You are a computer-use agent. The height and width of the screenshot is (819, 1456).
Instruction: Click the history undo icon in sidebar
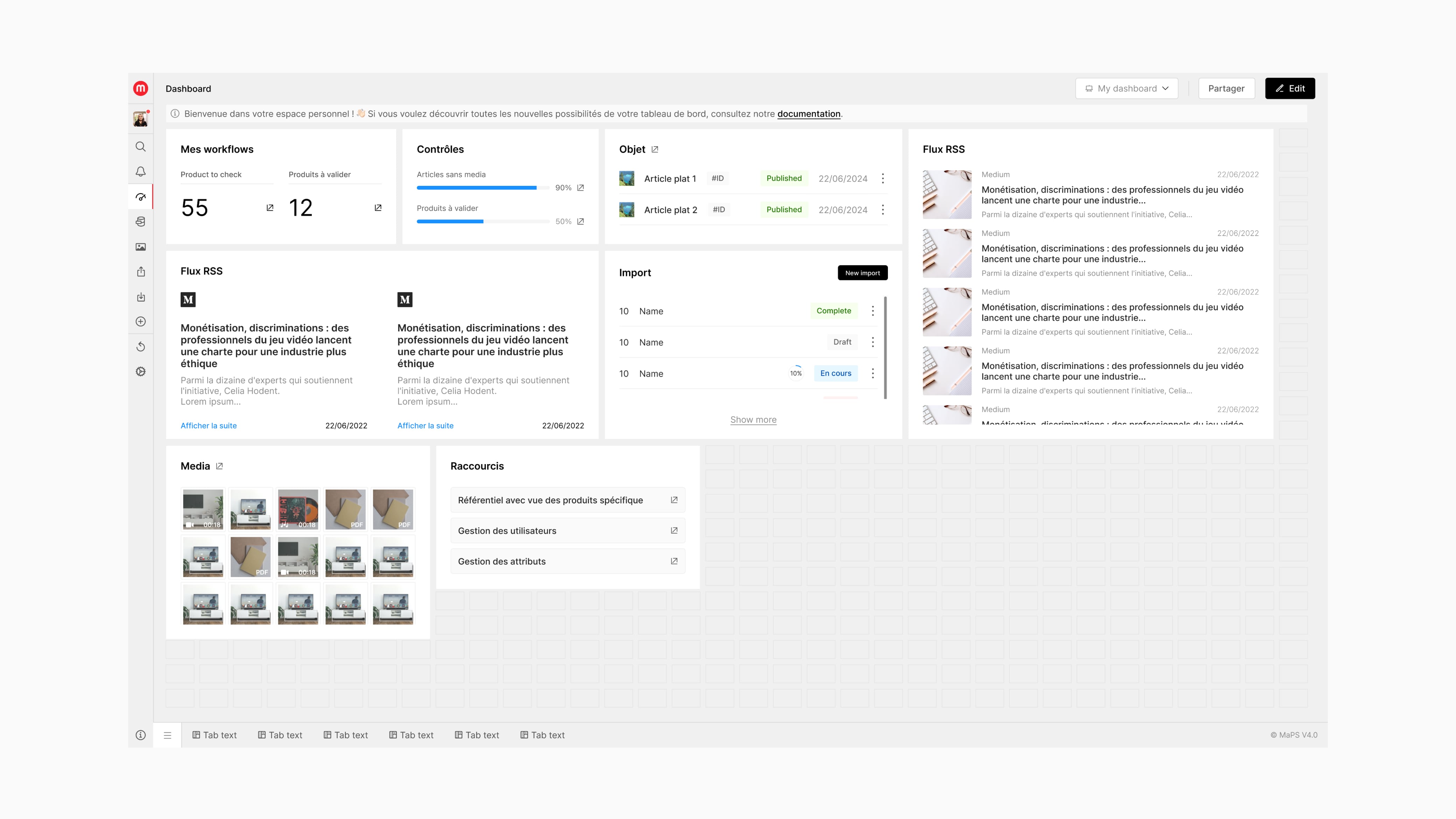point(141,346)
